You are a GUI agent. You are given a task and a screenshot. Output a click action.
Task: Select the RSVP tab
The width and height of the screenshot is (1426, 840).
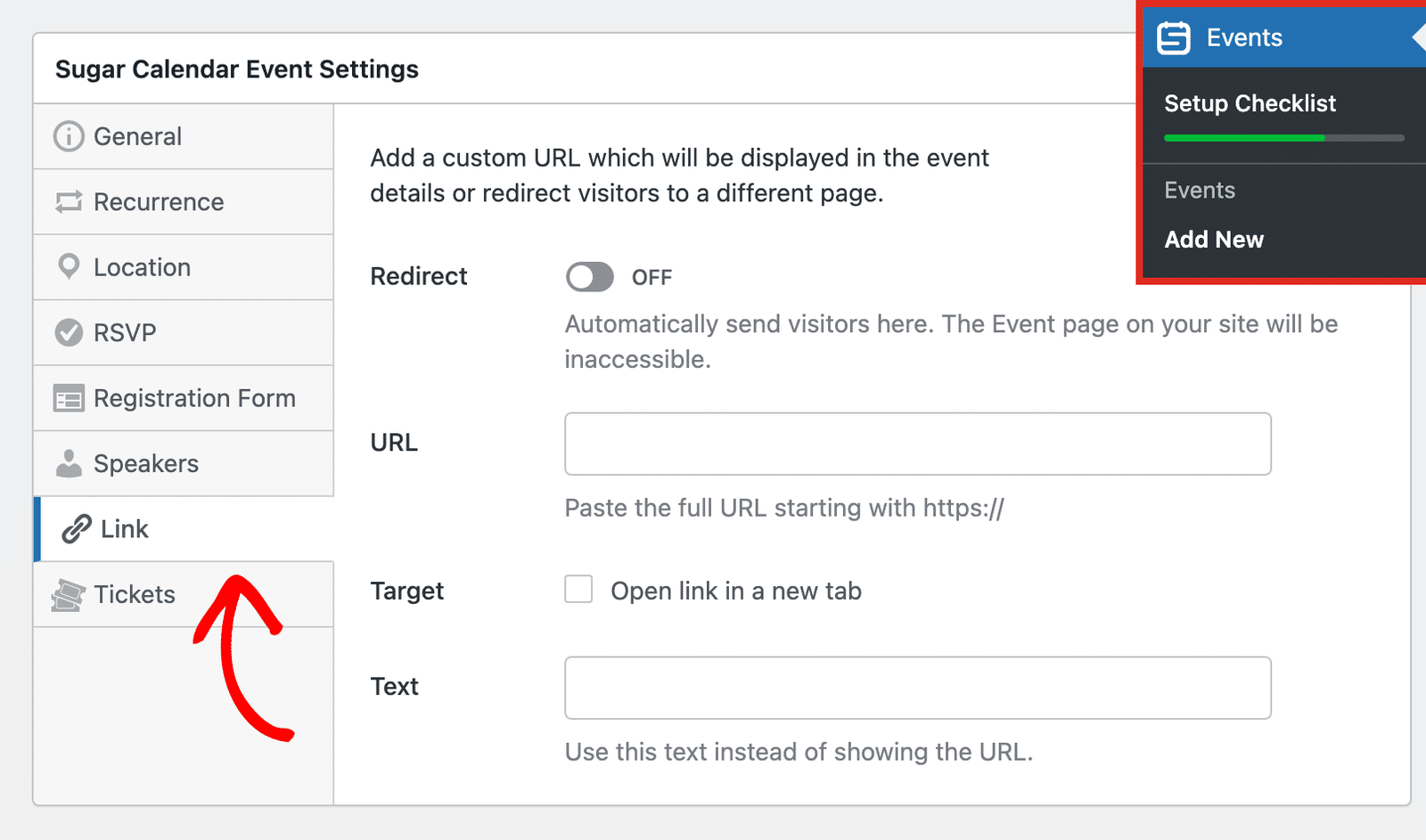pyautogui.click(x=184, y=332)
